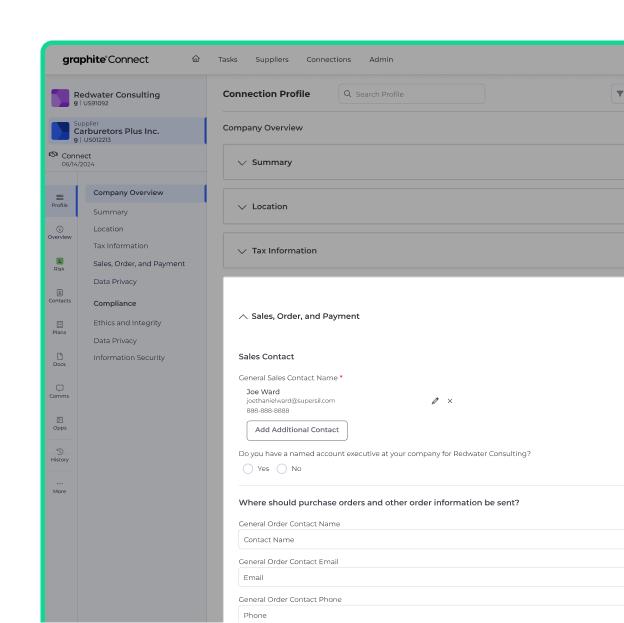Jump to Tax Information in the sidebar list
The height and width of the screenshot is (623, 624).
point(121,246)
